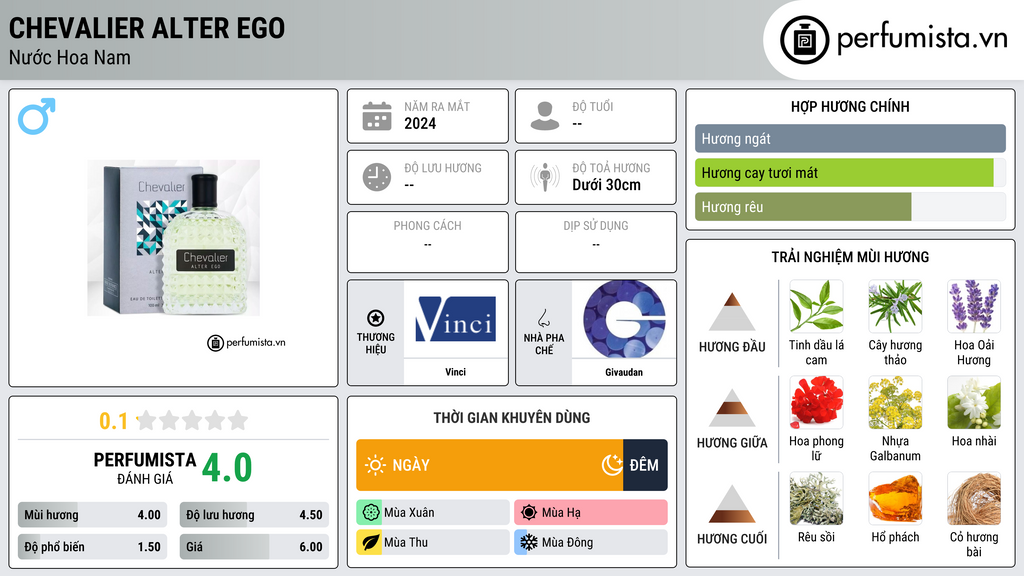
Task: Click the five-star user rating row
Action: click(x=192, y=420)
